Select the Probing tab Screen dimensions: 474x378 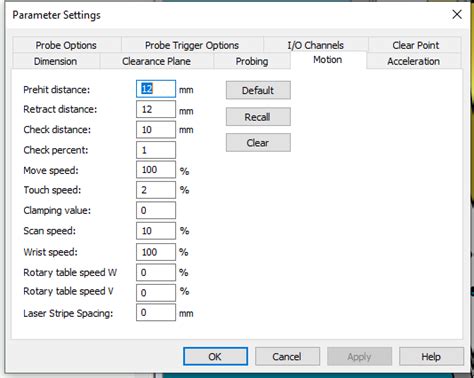click(x=252, y=61)
